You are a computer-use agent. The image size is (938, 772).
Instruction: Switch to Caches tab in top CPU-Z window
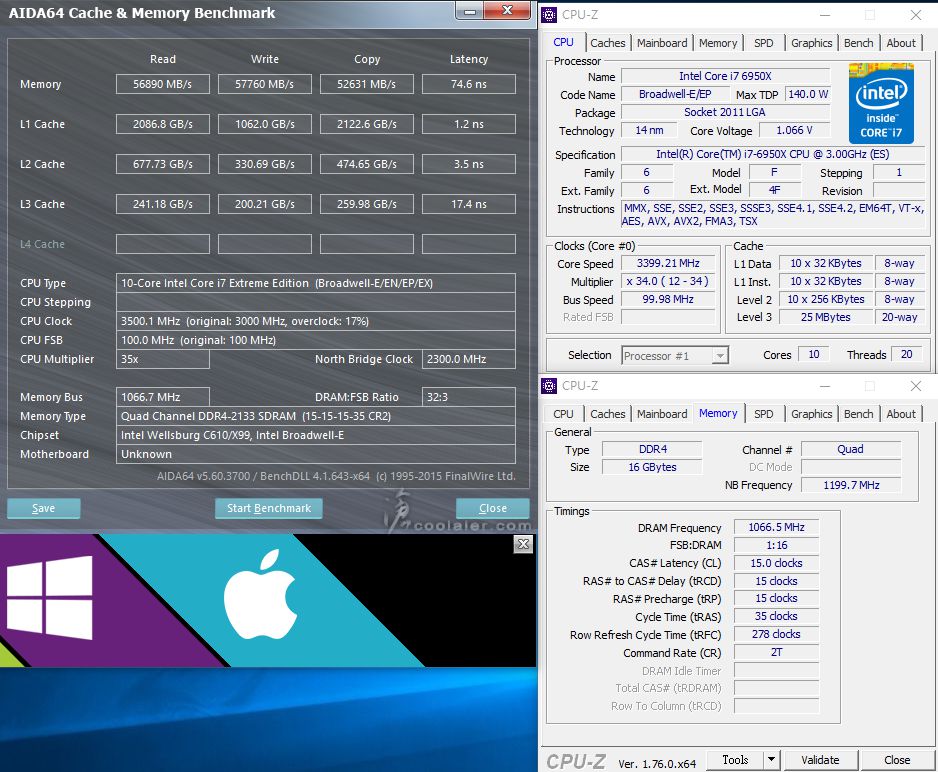pyautogui.click(x=607, y=43)
